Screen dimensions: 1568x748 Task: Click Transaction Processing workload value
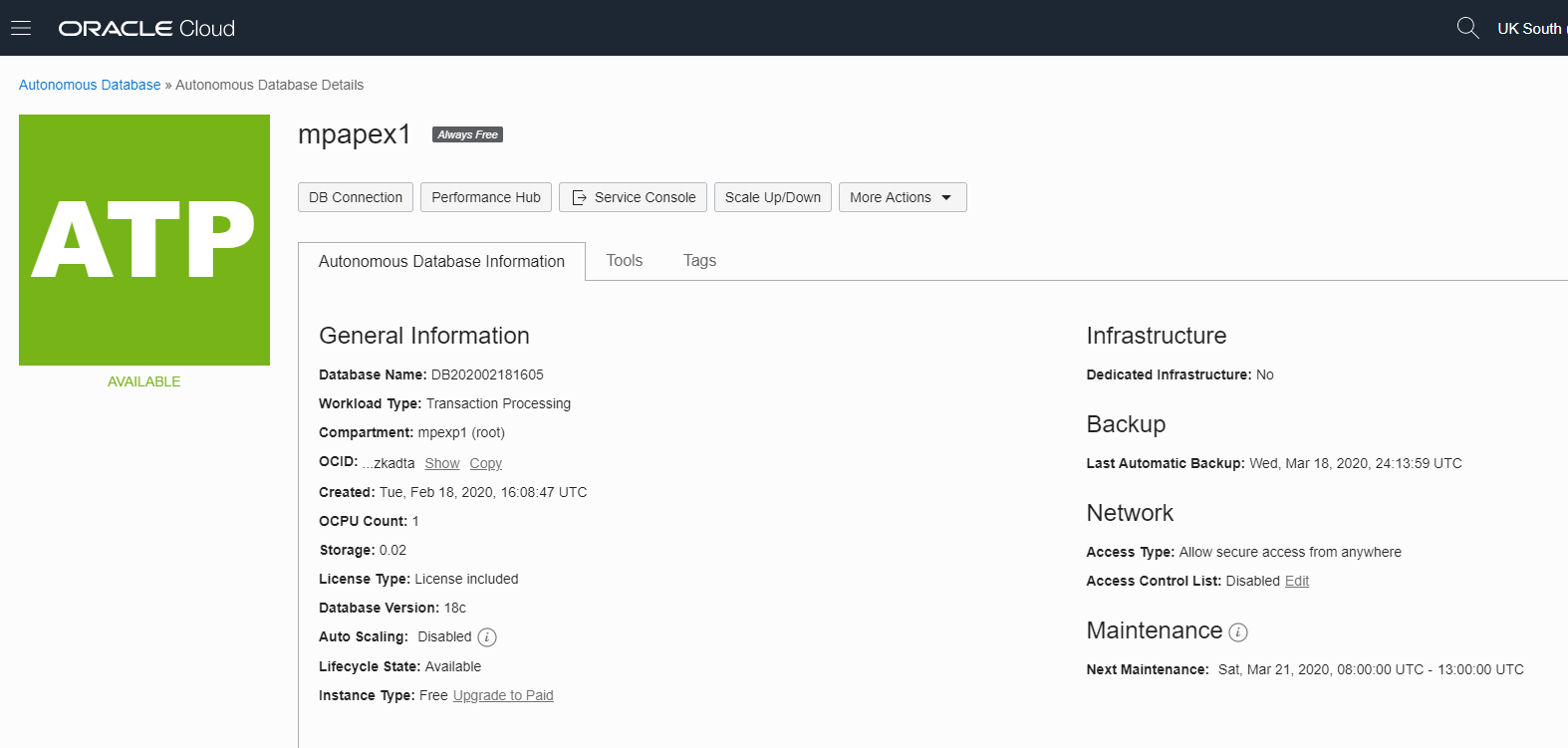point(498,403)
